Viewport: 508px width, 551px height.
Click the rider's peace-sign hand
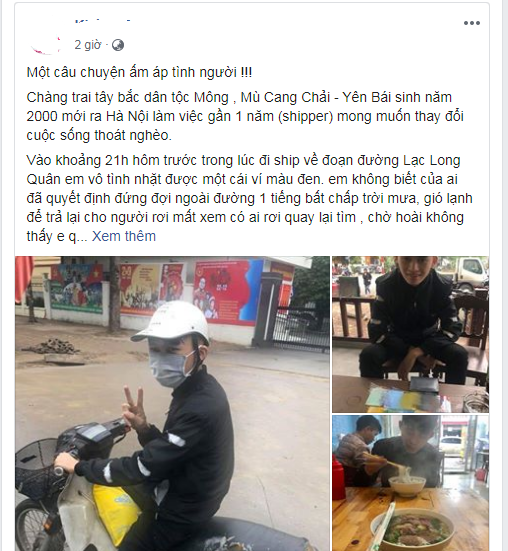(134, 408)
